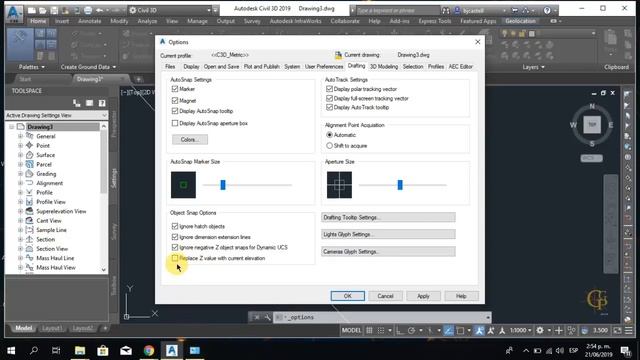Open the Mail app from taskbar

tap(126, 350)
